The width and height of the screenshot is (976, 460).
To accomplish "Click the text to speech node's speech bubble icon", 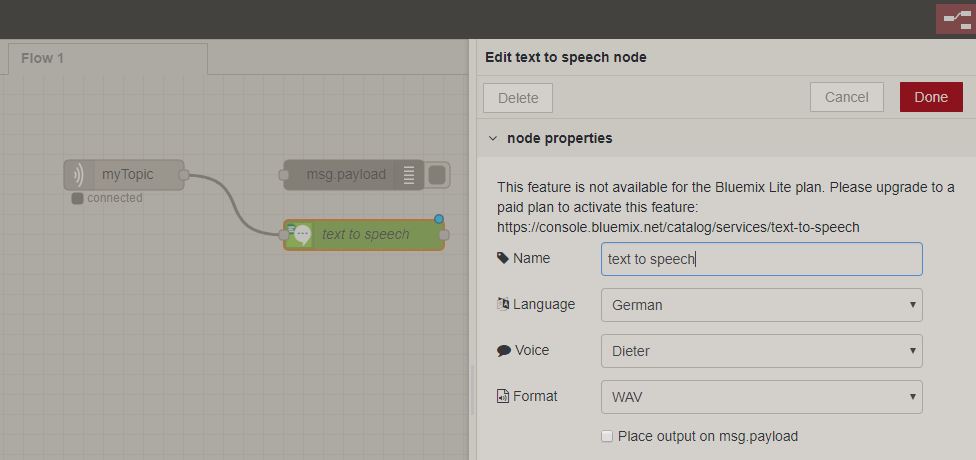I will pos(299,235).
